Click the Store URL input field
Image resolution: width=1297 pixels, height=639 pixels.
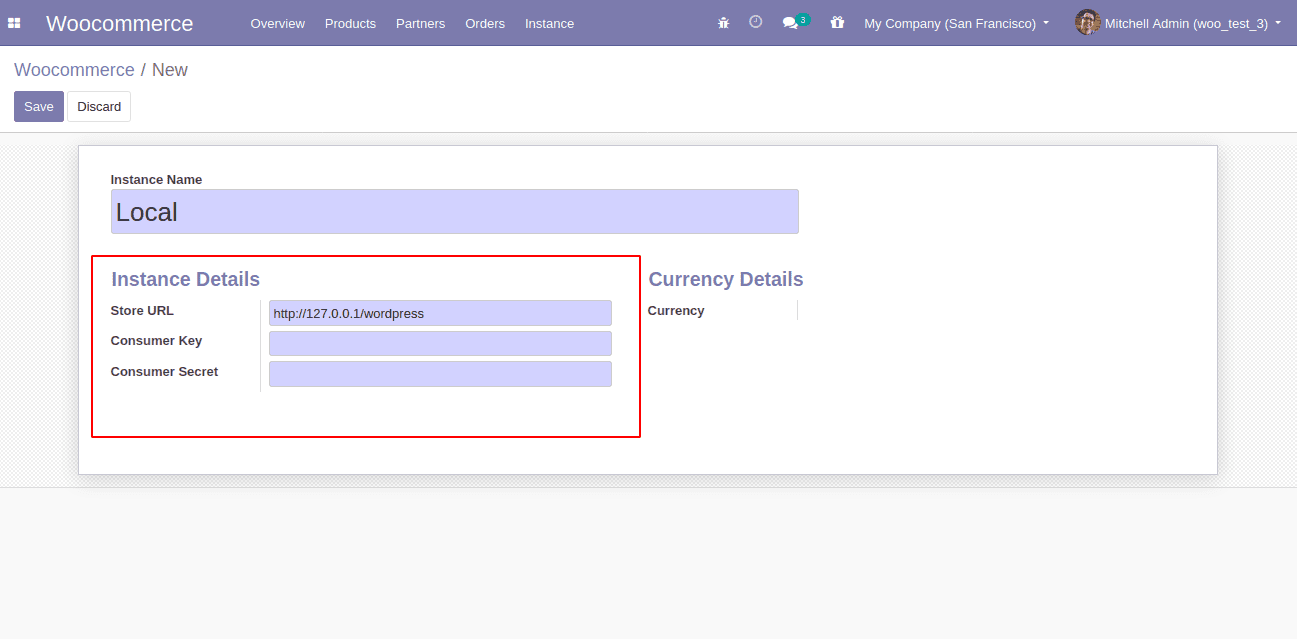(440, 313)
